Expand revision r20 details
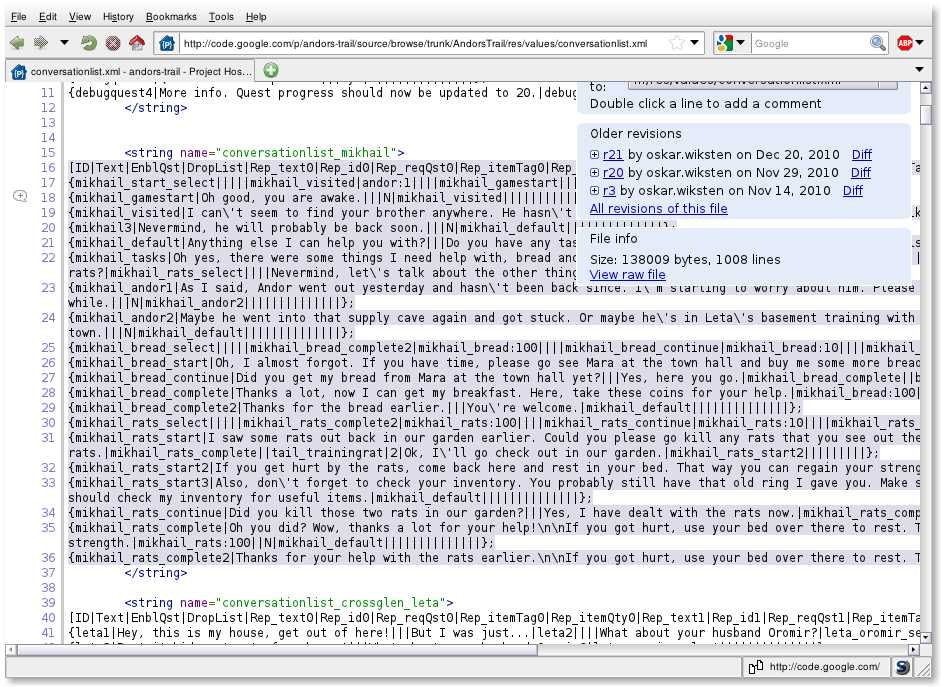Viewport: 941px width, 687px height. tap(595, 173)
